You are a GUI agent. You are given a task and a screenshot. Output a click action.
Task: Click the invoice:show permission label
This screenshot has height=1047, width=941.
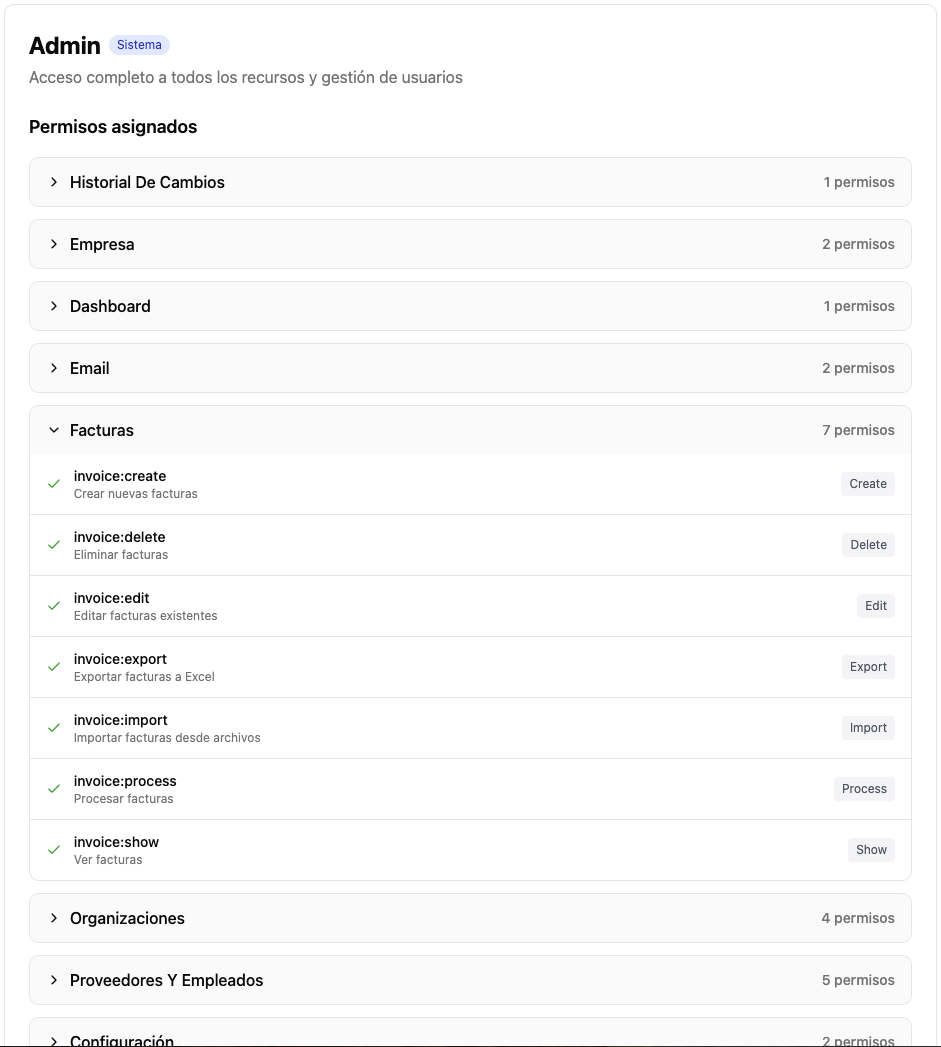(x=116, y=842)
